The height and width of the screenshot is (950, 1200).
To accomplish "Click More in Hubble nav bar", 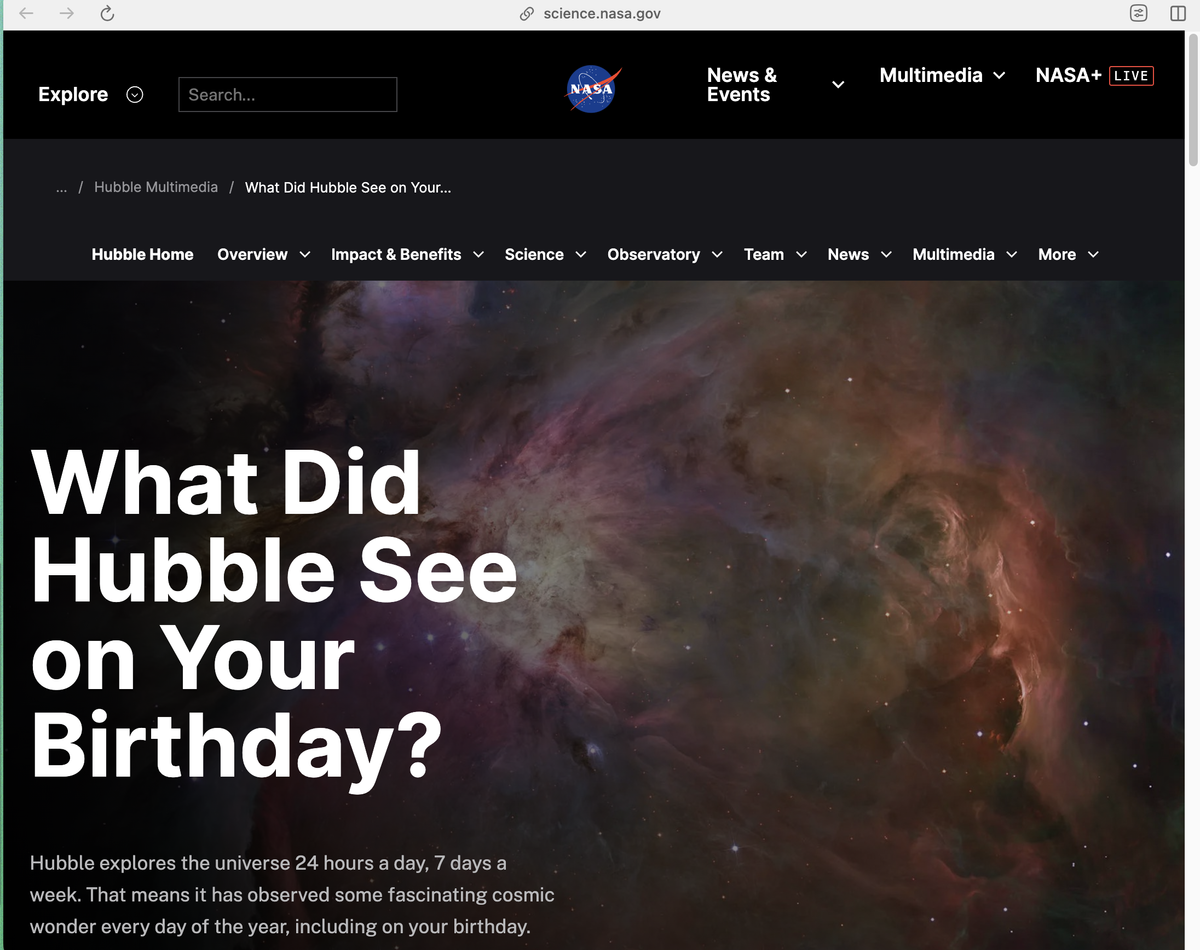I will pyautogui.click(x=1057, y=254).
